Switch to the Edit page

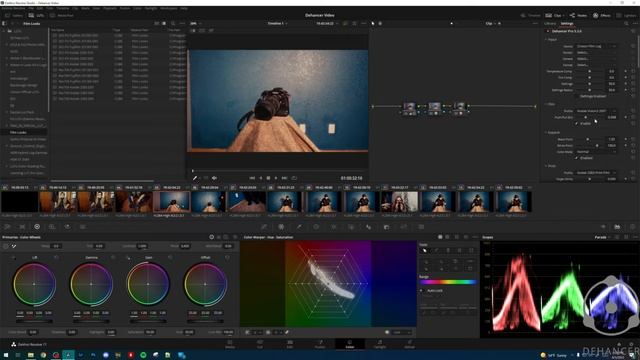pyautogui.click(x=290, y=344)
